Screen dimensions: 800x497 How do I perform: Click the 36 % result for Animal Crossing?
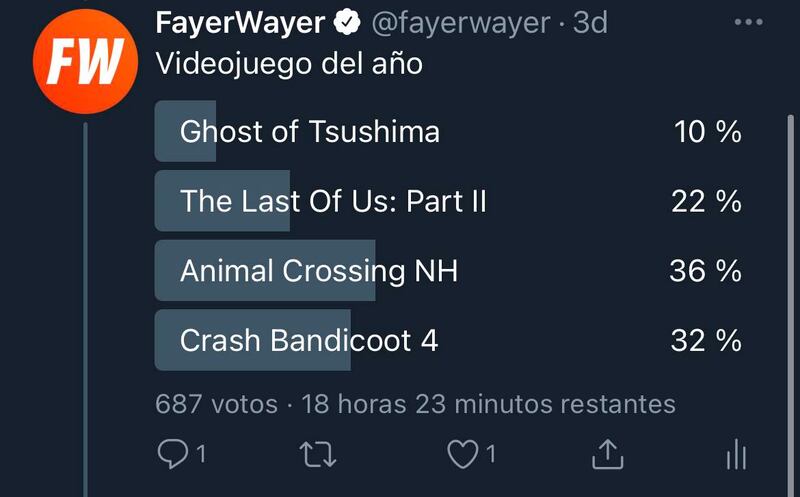point(705,270)
